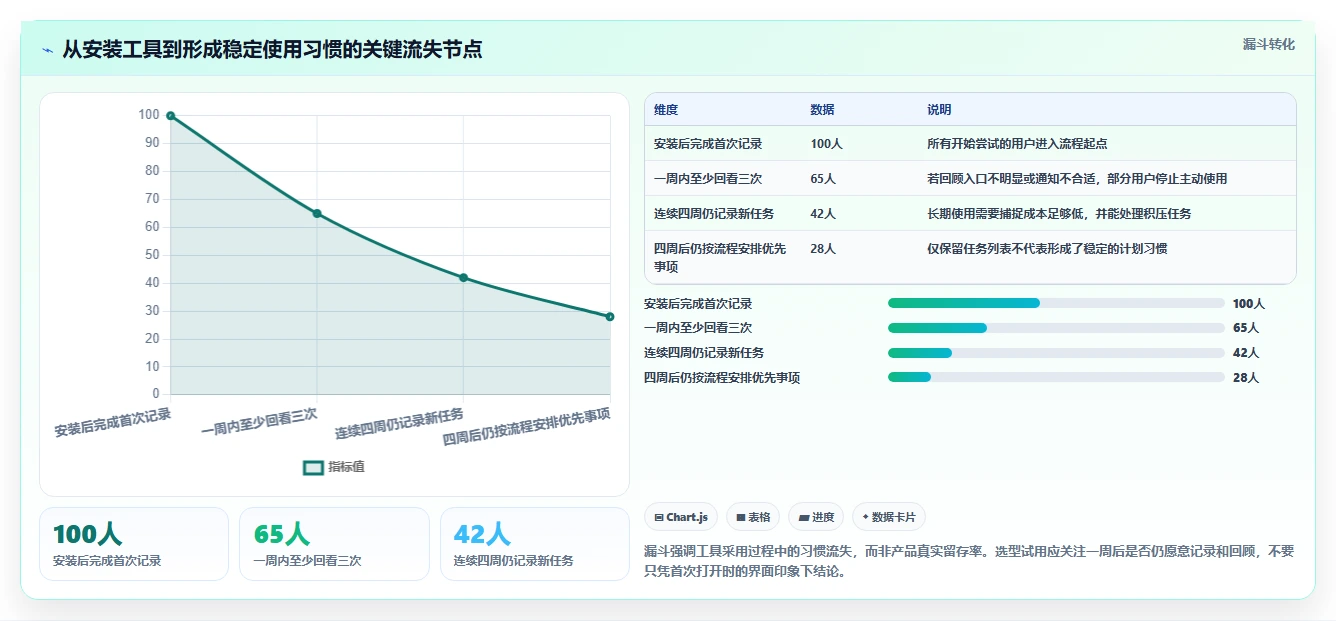Click table cell 四周后仍按流程安排优先事项
Image resolution: width=1336 pixels, height=621 pixels.
[x=722, y=257]
